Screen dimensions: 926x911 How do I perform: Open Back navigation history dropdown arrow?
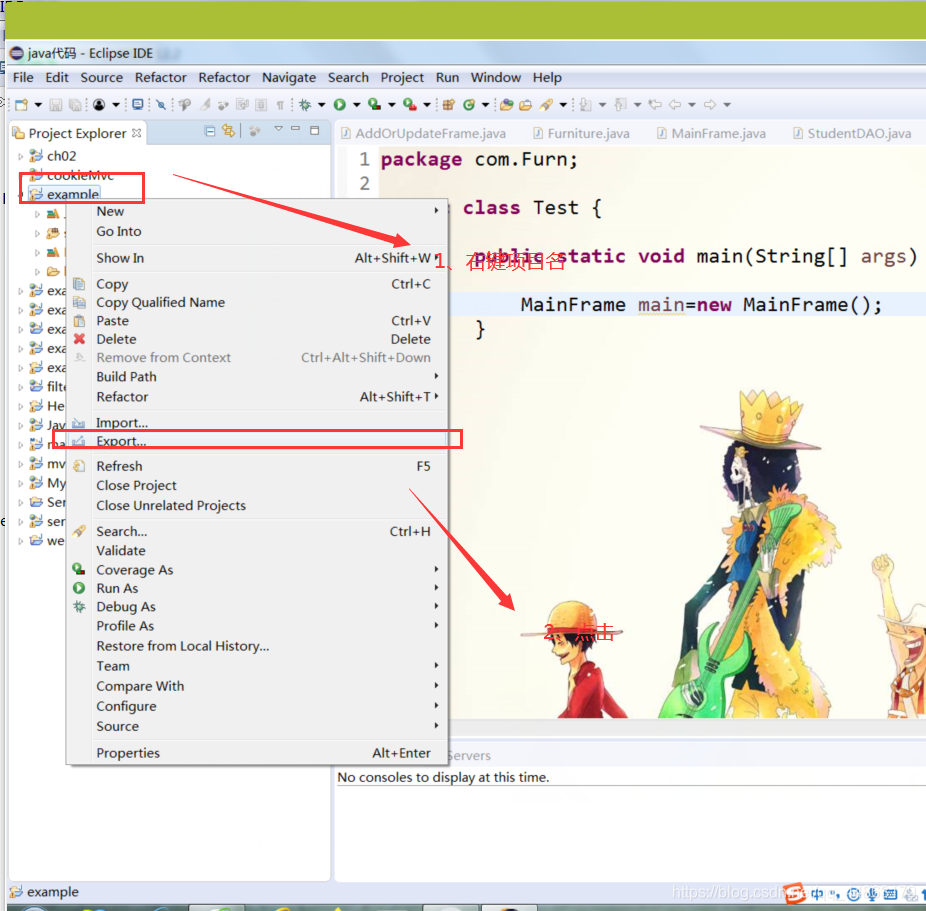[692, 105]
